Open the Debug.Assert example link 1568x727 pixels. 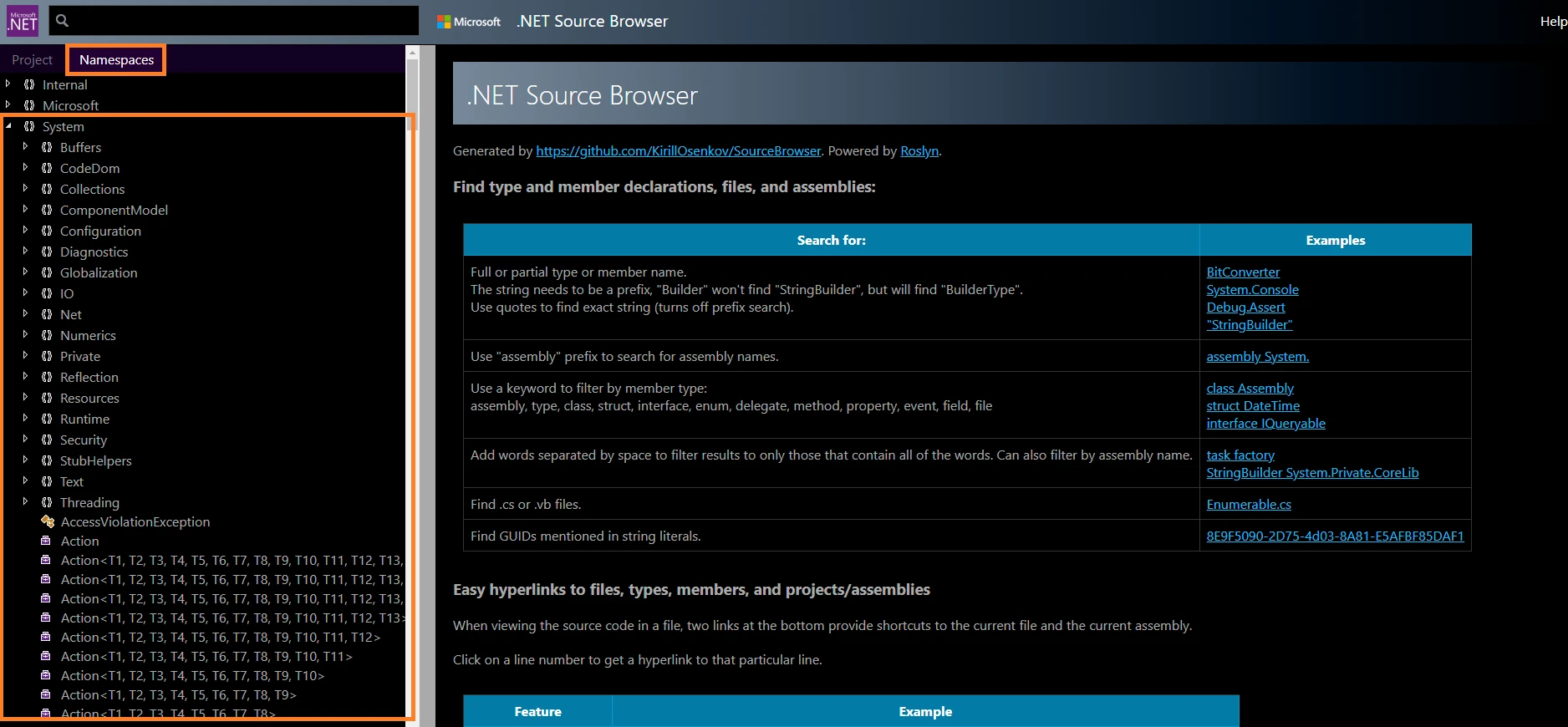pyautogui.click(x=1245, y=308)
